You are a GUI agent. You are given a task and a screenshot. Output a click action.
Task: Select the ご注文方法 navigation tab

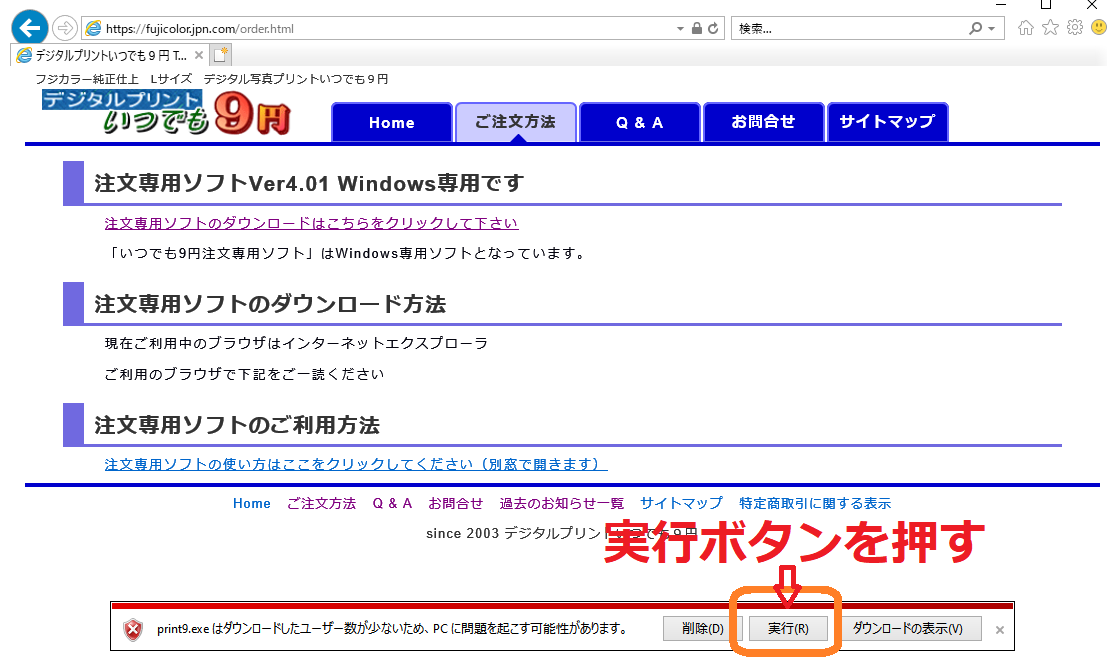[515, 122]
